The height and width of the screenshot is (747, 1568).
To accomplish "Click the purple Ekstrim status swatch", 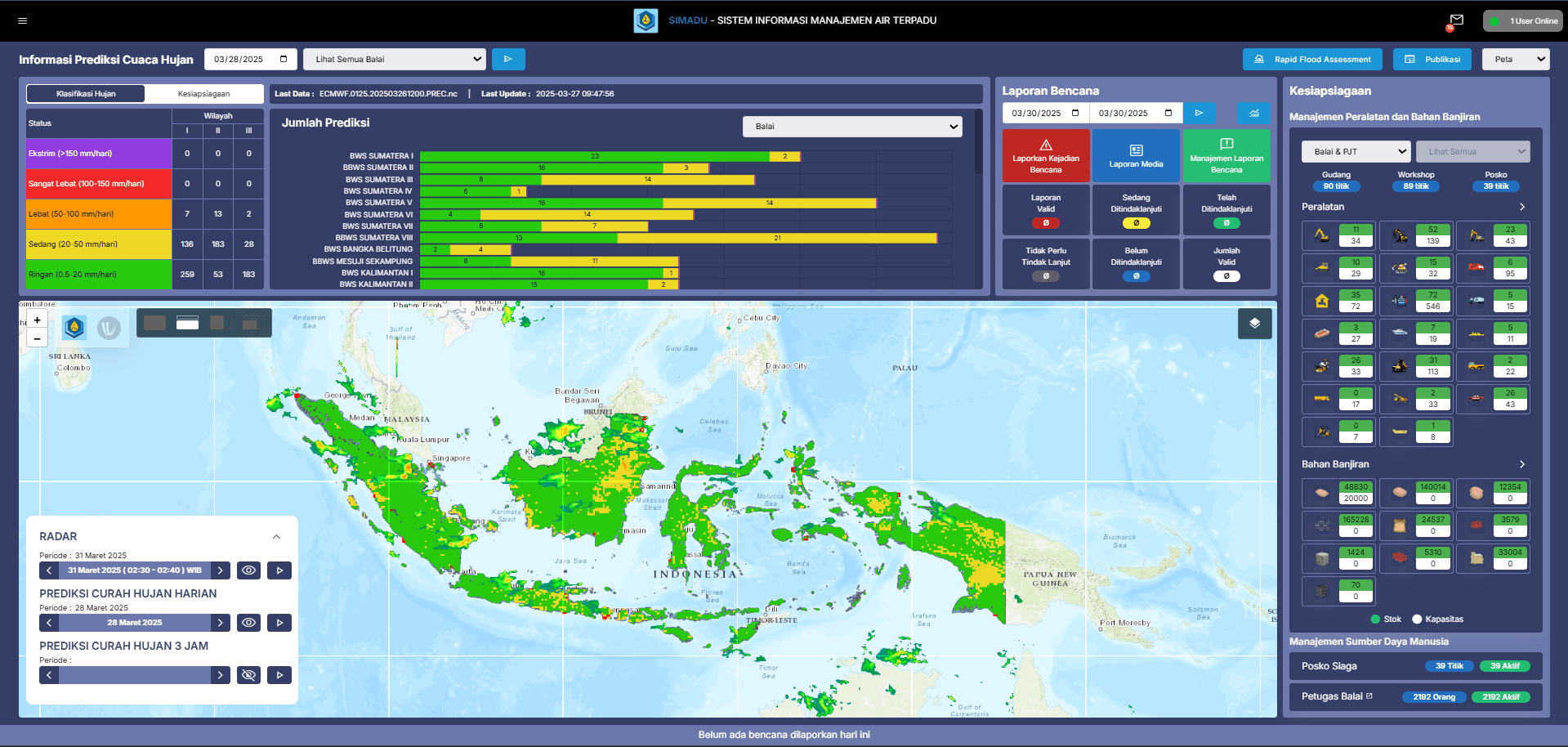I will point(98,154).
